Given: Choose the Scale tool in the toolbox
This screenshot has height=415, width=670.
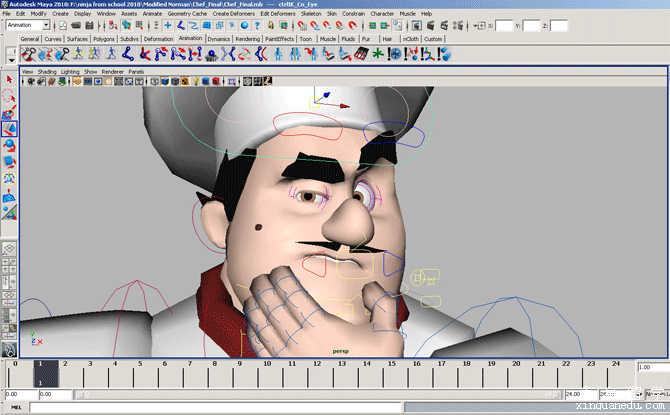Looking at the screenshot, I should [9, 162].
